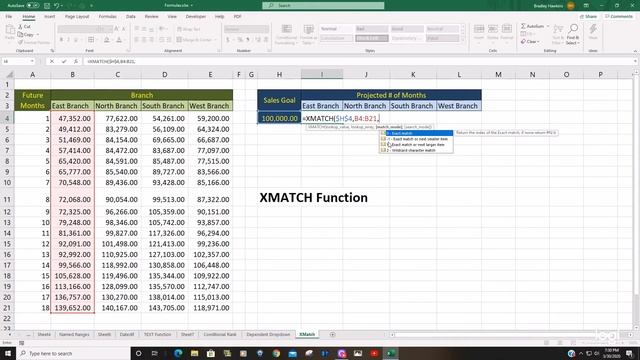Expand the Name Box dropdown
The width and height of the screenshot is (640, 360).
(x=32, y=61)
